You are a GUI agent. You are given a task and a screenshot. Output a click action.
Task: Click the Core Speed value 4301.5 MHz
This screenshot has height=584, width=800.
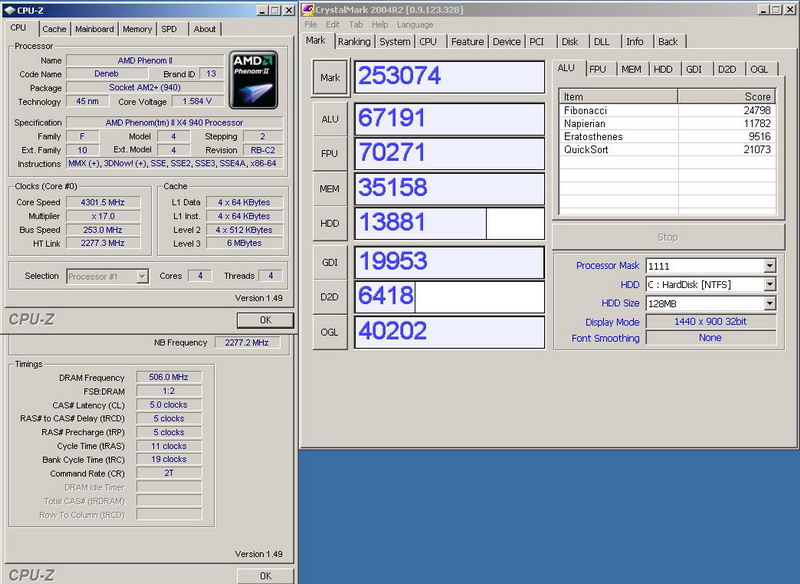point(103,202)
